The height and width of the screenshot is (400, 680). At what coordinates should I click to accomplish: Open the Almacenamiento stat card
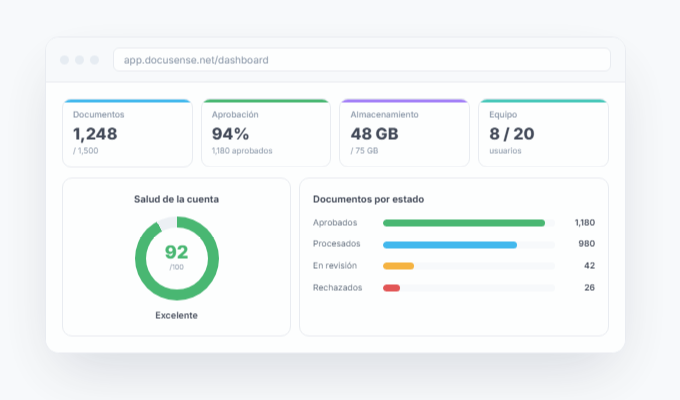tap(404, 133)
